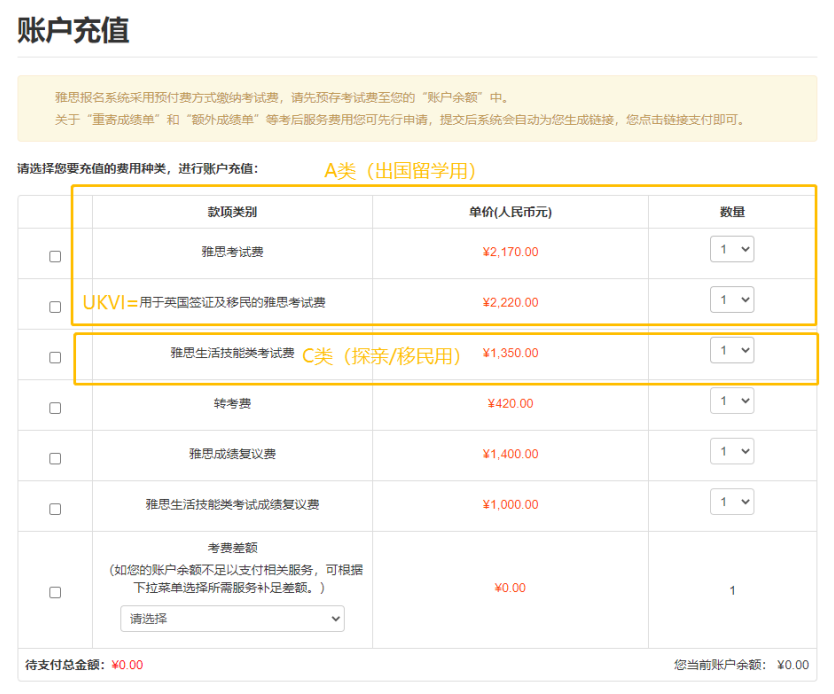The image size is (834, 694).
Task: Select the 雅思生活技能类考试费 checkbox
Action: (x=55, y=357)
